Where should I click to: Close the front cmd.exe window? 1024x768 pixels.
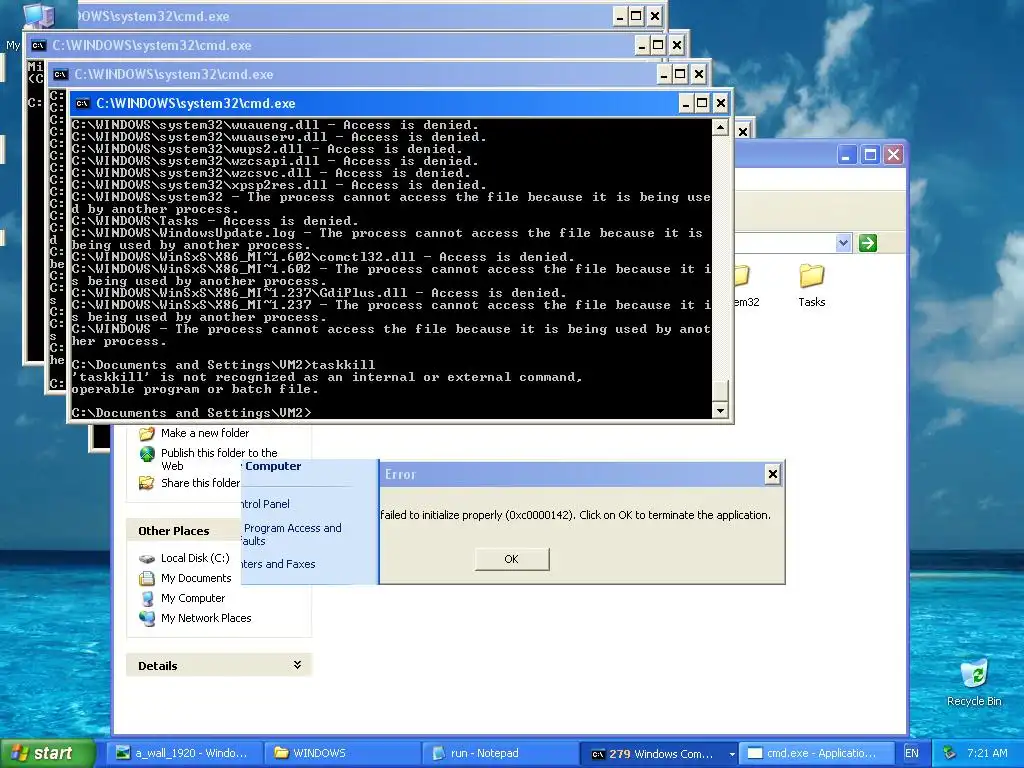coord(721,103)
